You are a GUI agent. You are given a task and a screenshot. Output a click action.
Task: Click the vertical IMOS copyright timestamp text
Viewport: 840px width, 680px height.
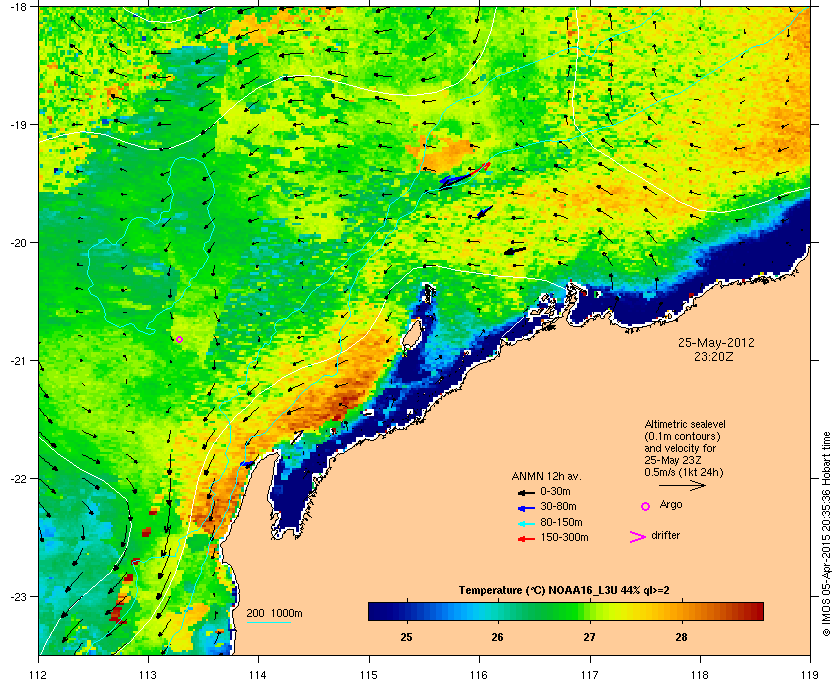[827, 535]
